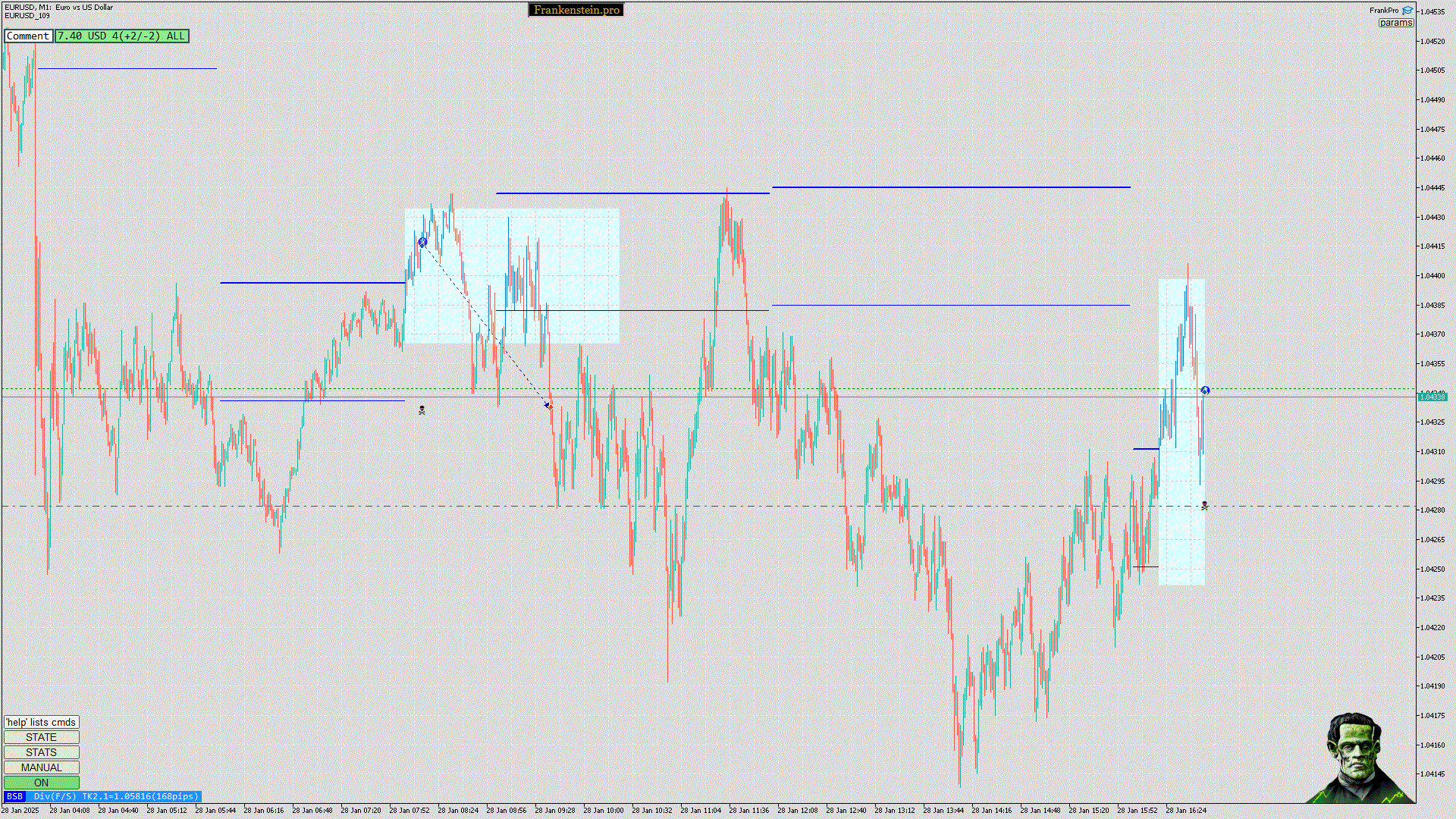Click the 7.40 USD profit summary box
The height and width of the screenshot is (819, 1456).
coord(121,36)
